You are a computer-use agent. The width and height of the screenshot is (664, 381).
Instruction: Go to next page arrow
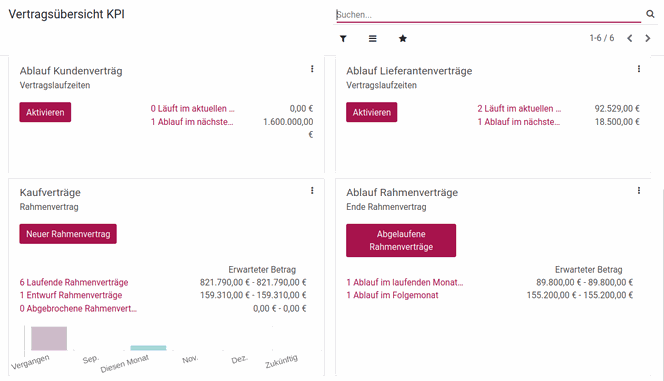coord(647,39)
